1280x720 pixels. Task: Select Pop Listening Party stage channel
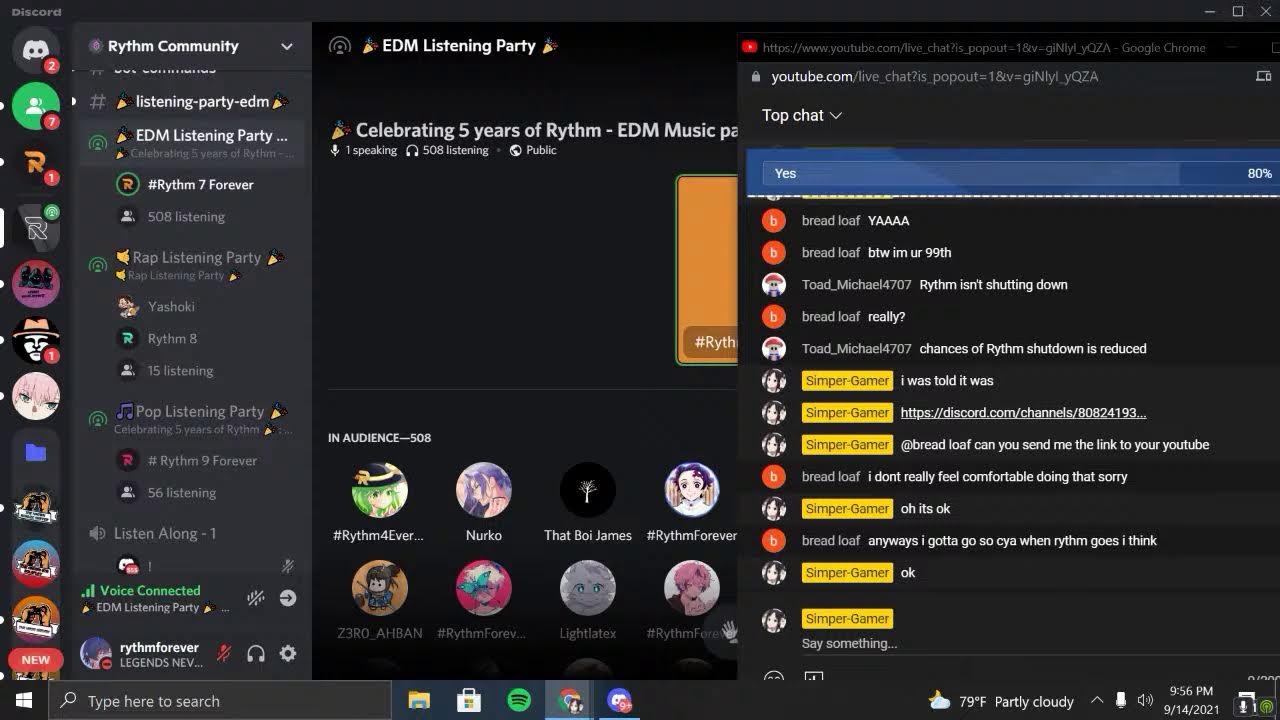click(190, 419)
